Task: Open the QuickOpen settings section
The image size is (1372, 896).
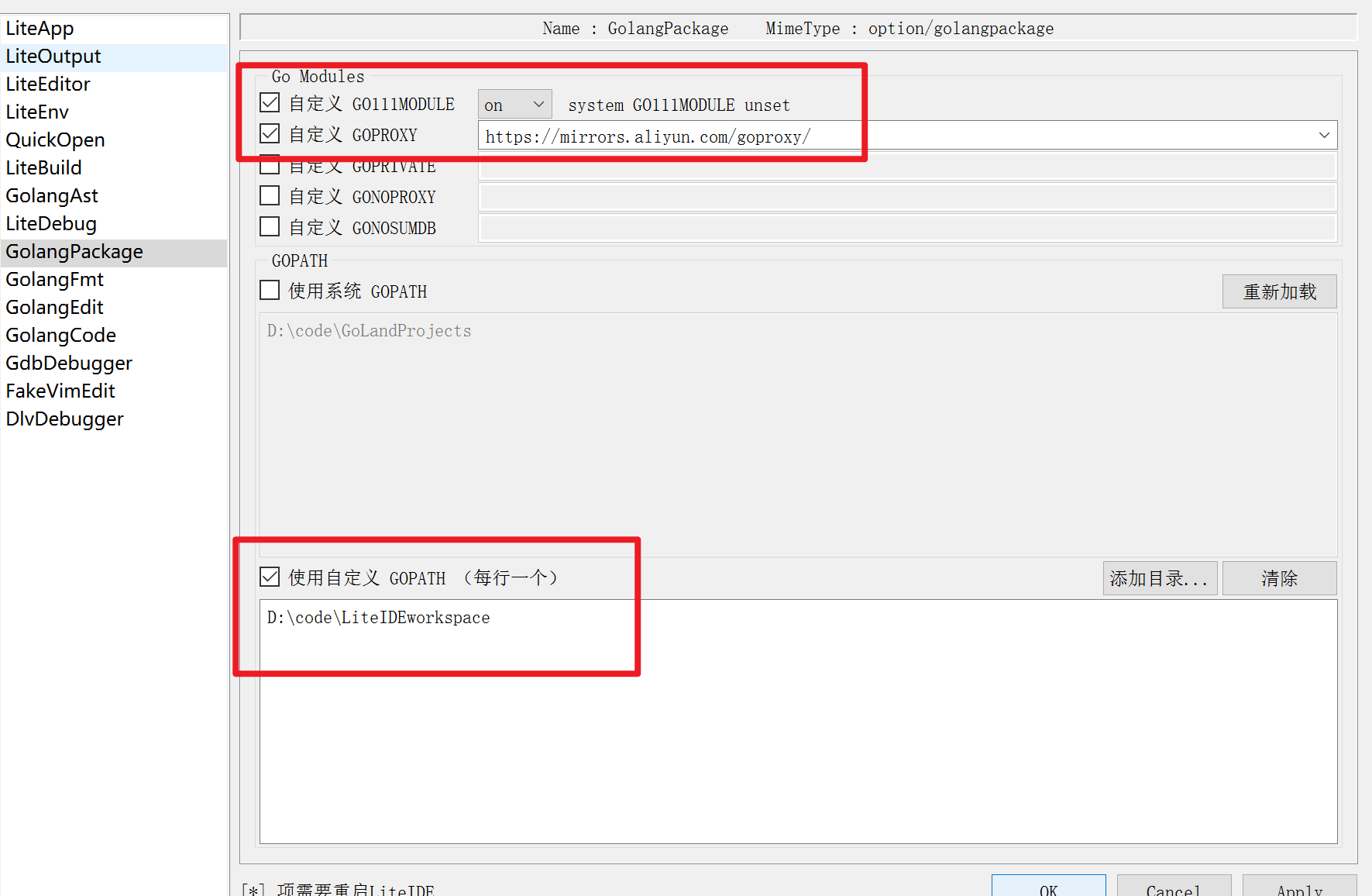Action: (x=55, y=140)
